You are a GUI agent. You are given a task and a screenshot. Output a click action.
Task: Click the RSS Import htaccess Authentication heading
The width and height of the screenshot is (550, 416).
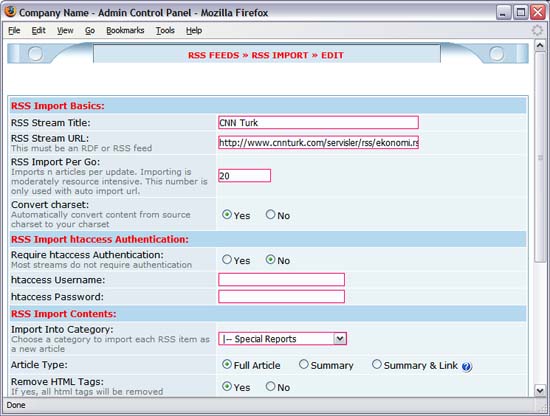point(100,240)
